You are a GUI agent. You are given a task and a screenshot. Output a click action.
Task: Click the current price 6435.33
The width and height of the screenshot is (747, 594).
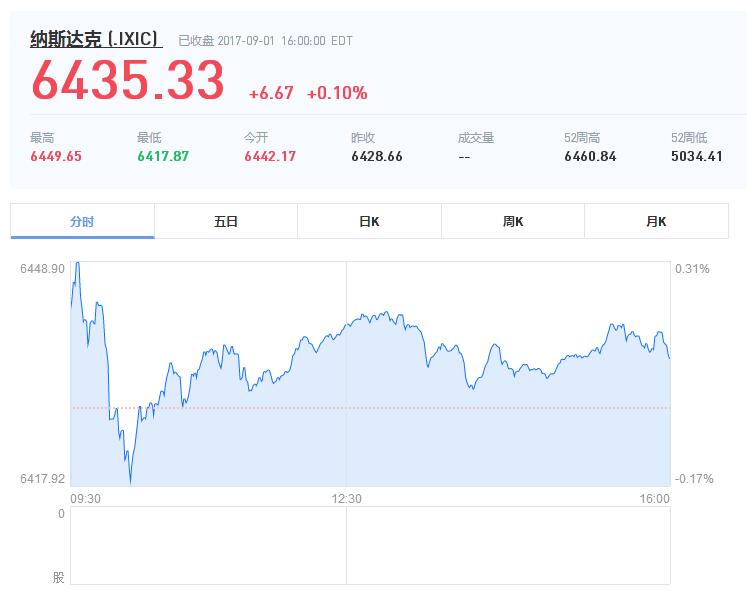[x=128, y=81]
